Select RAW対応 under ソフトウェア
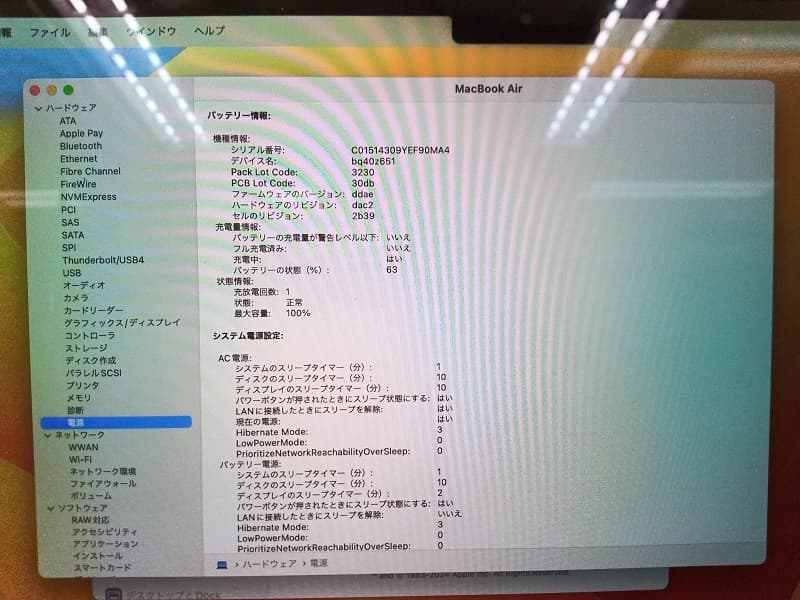The width and height of the screenshot is (800, 600). [x=90, y=520]
